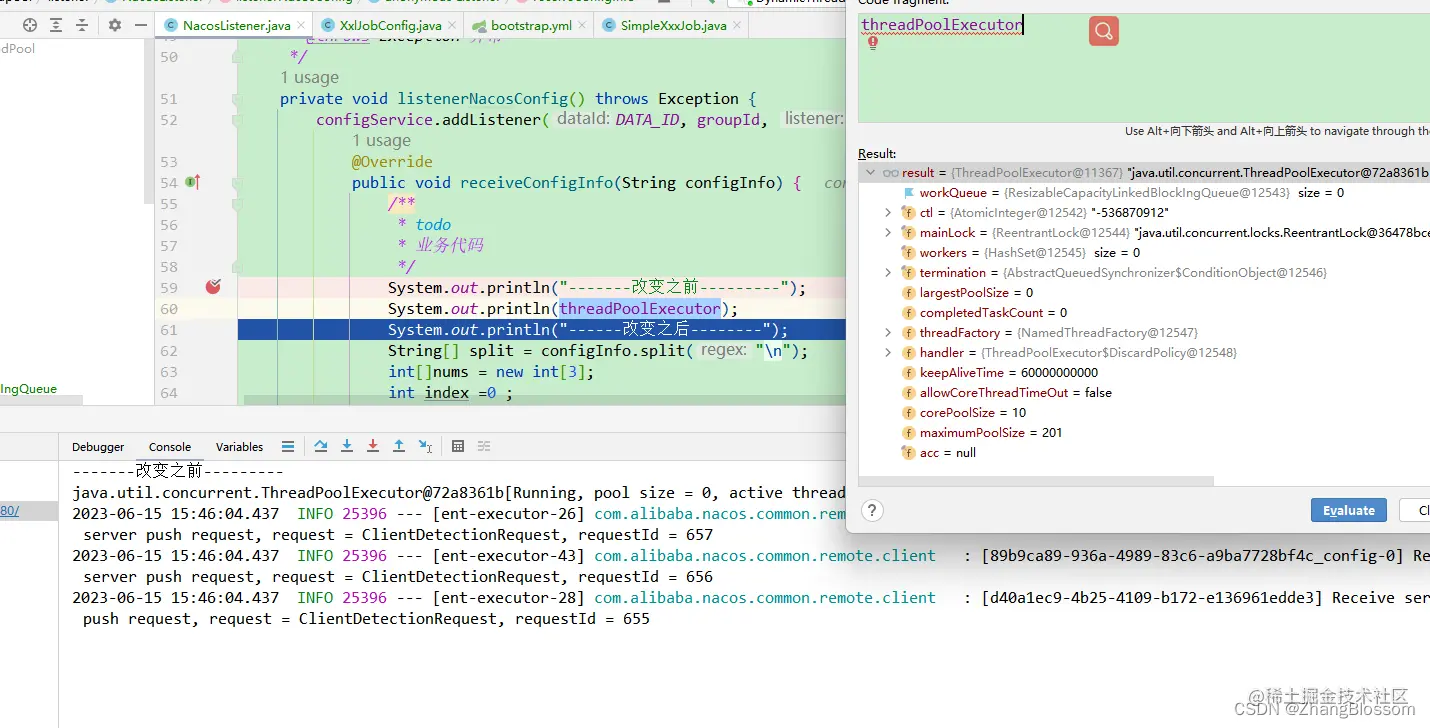Select the workers HashSet row
The width and height of the screenshot is (1430, 728).
click(x=1144, y=253)
